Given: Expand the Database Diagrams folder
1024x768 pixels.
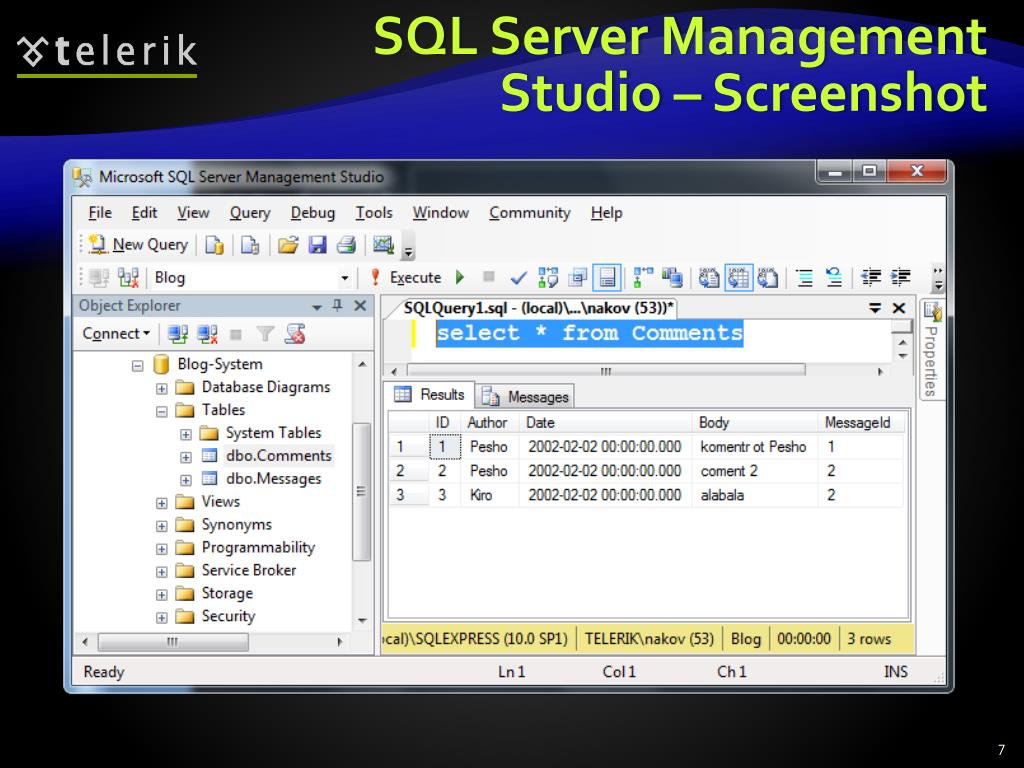Looking at the screenshot, I should pos(161,389).
